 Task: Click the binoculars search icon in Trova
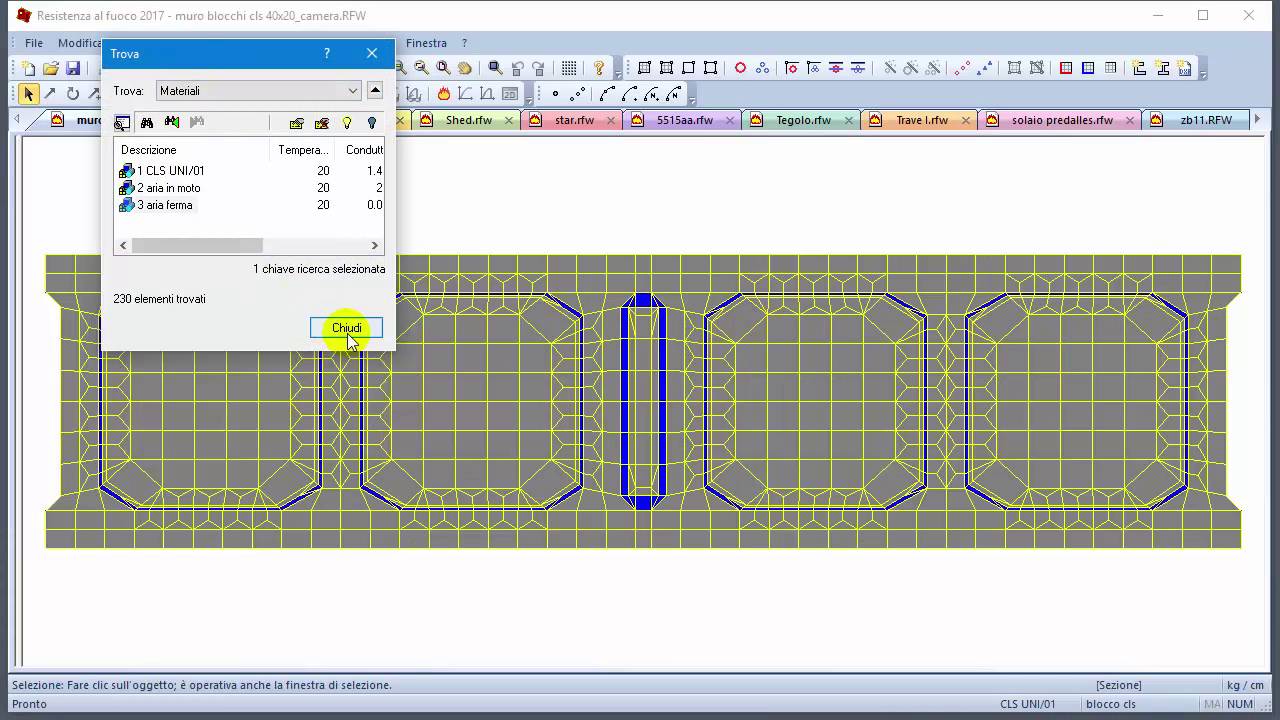tap(147, 123)
